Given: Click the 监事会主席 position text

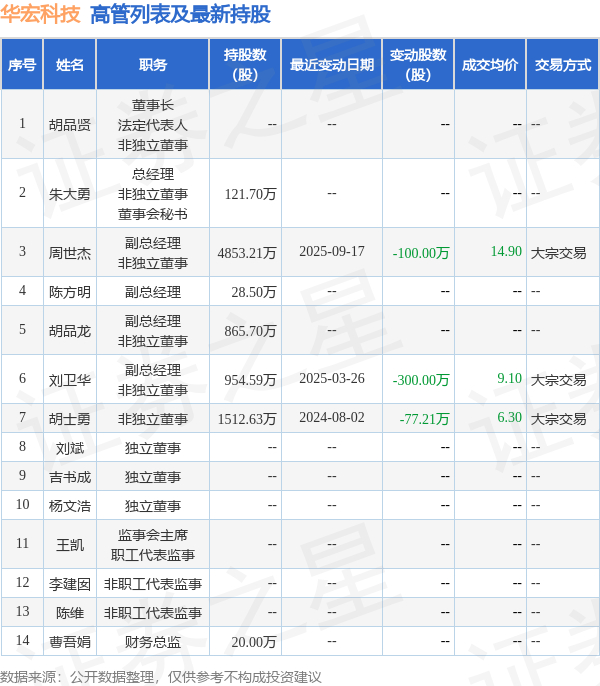Looking at the screenshot, I should pos(153,535).
